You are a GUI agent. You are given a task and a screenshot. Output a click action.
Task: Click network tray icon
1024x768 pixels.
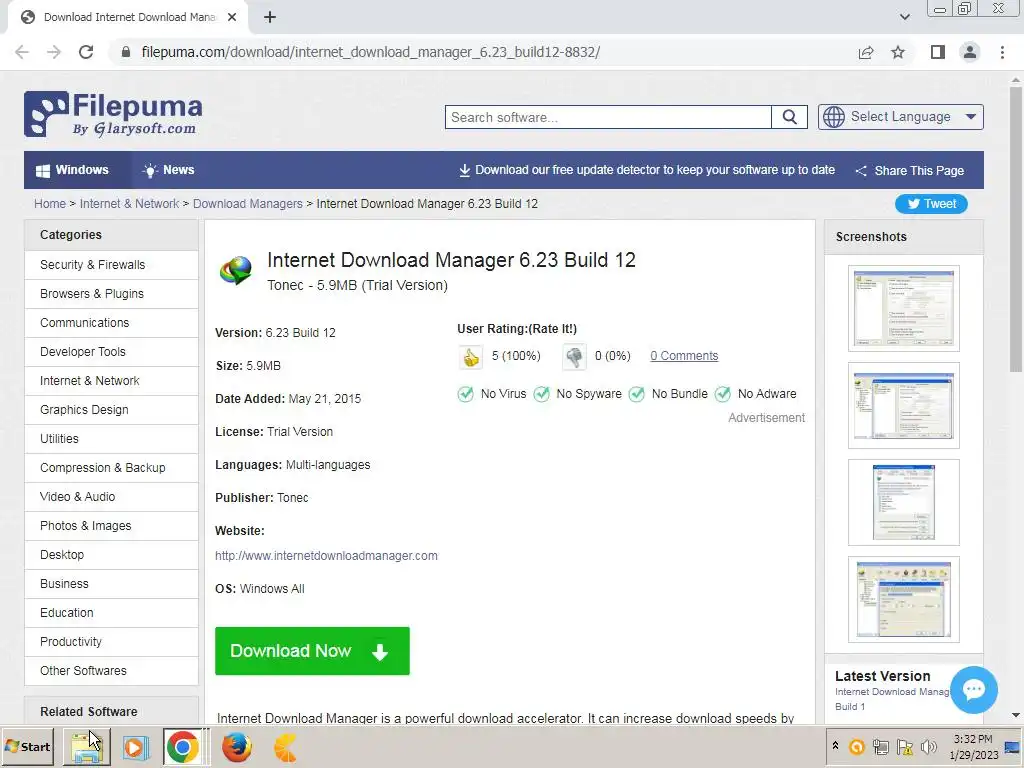point(881,747)
